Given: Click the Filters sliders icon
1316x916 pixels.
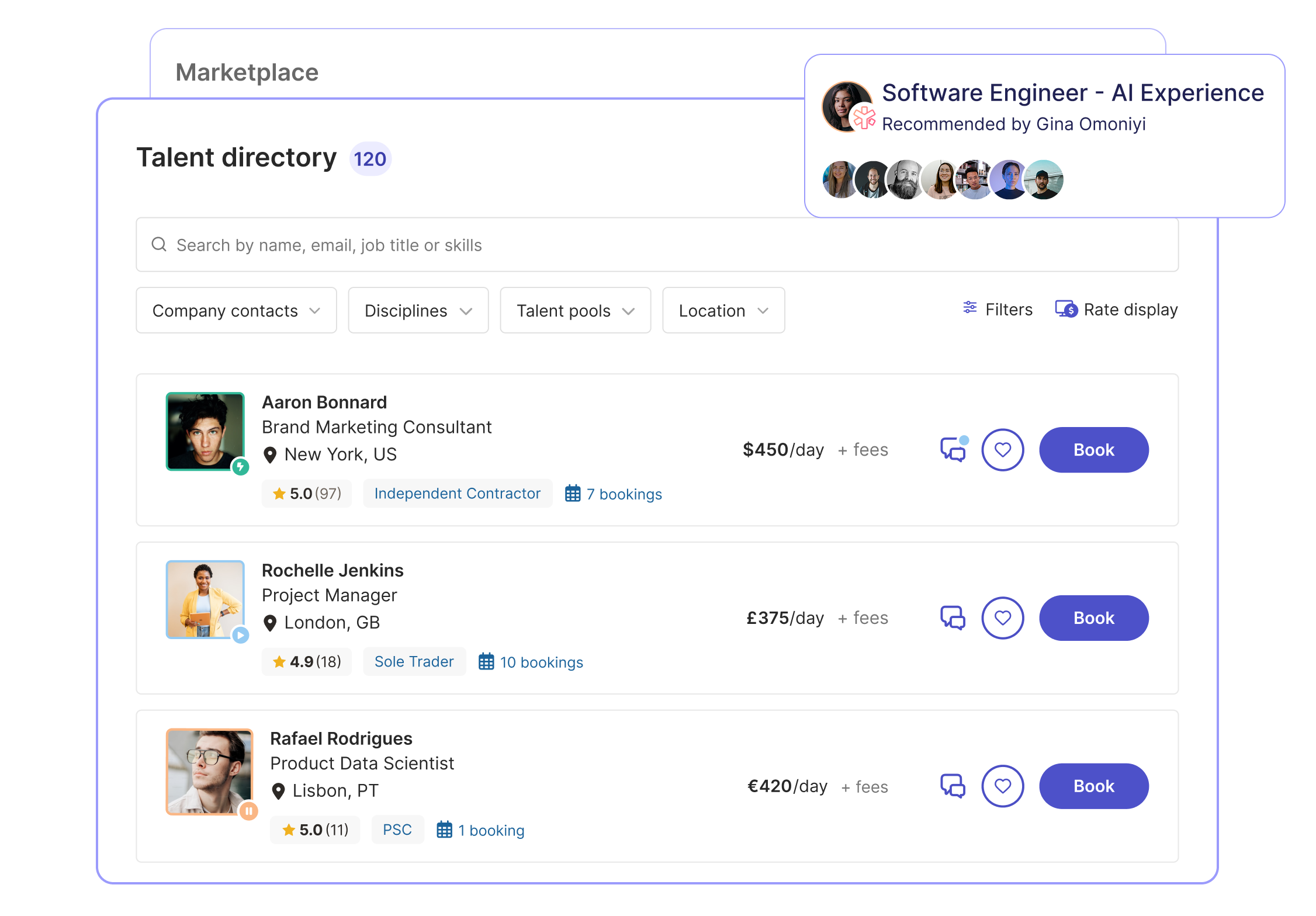Looking at the screenshot, I should (x=970, y=308).
